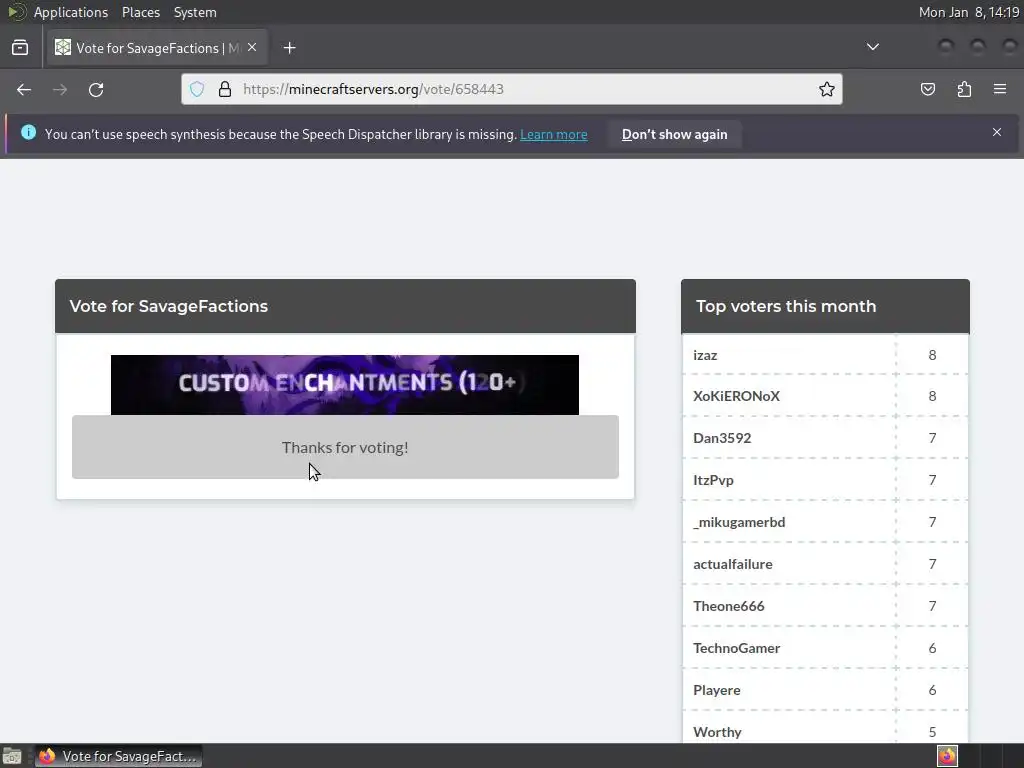This screenshot has width=1024, height=768.
Task: Click voter name _mikugamerbd
Action: (x=739, y=522)
